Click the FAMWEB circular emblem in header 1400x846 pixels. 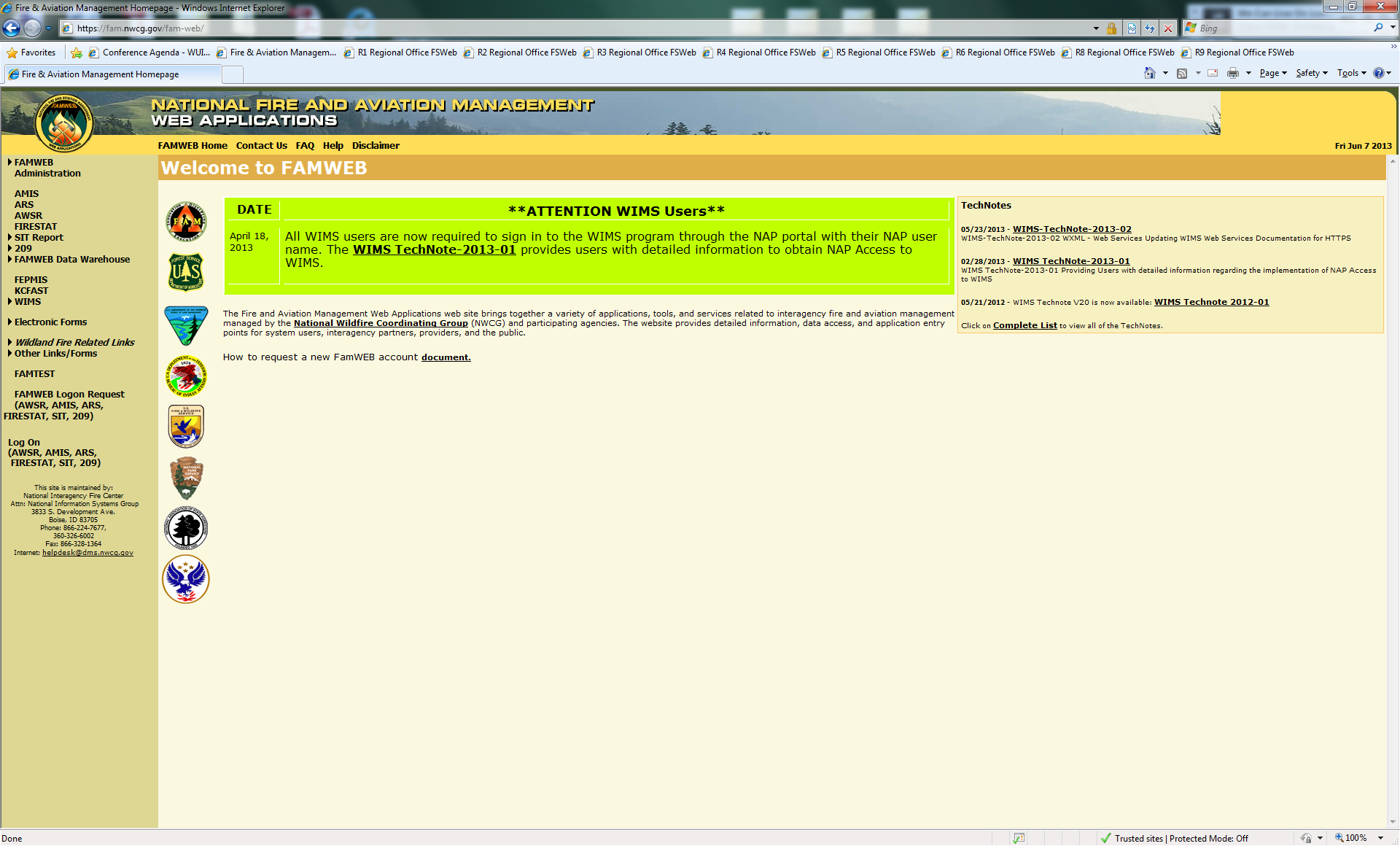pos(64,123)
